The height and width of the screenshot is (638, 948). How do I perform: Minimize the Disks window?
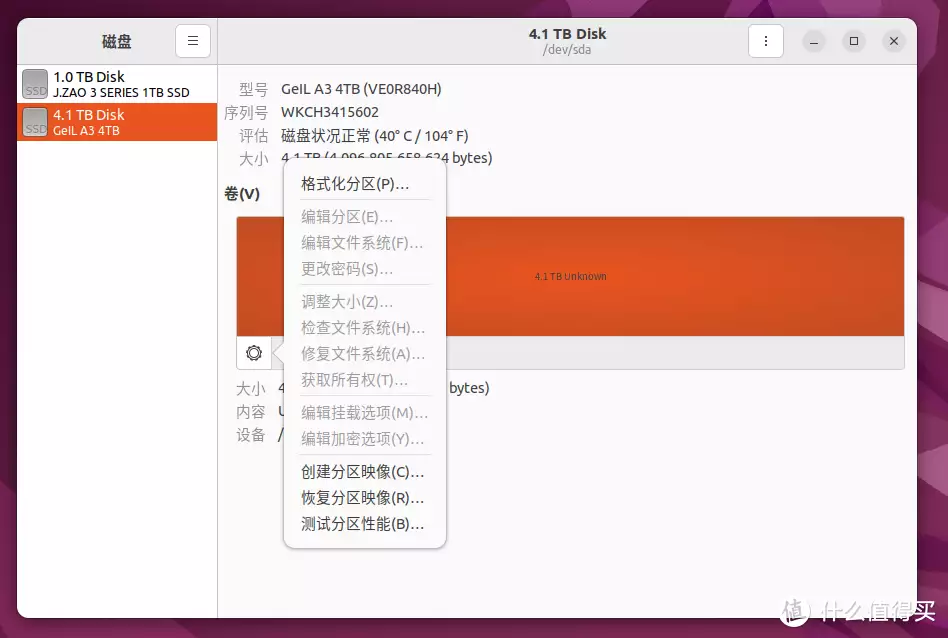coord(814,41)
